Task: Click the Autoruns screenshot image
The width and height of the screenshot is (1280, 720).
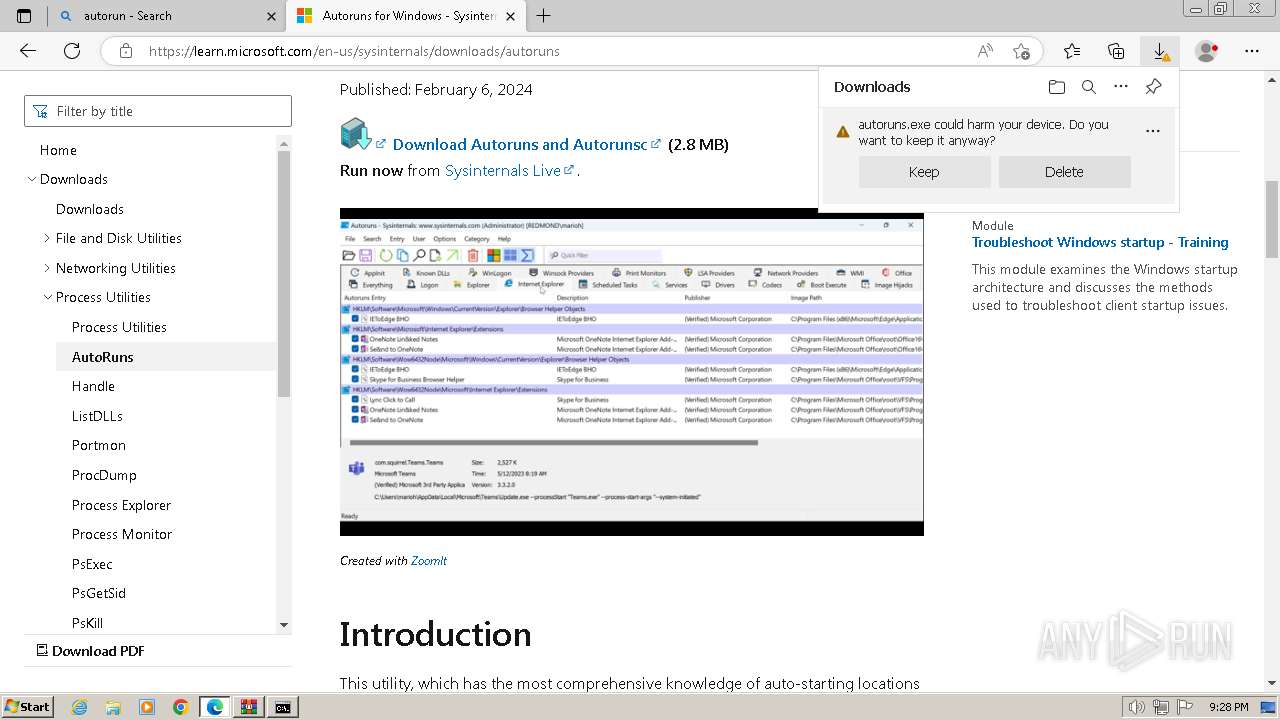Action: (632, 372)
